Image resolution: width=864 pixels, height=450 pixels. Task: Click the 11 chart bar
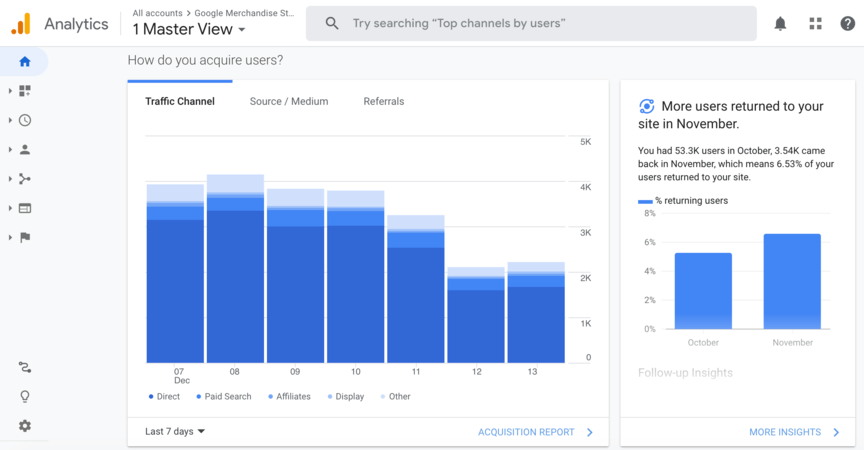pyautogui.click(x=415, y=289)
